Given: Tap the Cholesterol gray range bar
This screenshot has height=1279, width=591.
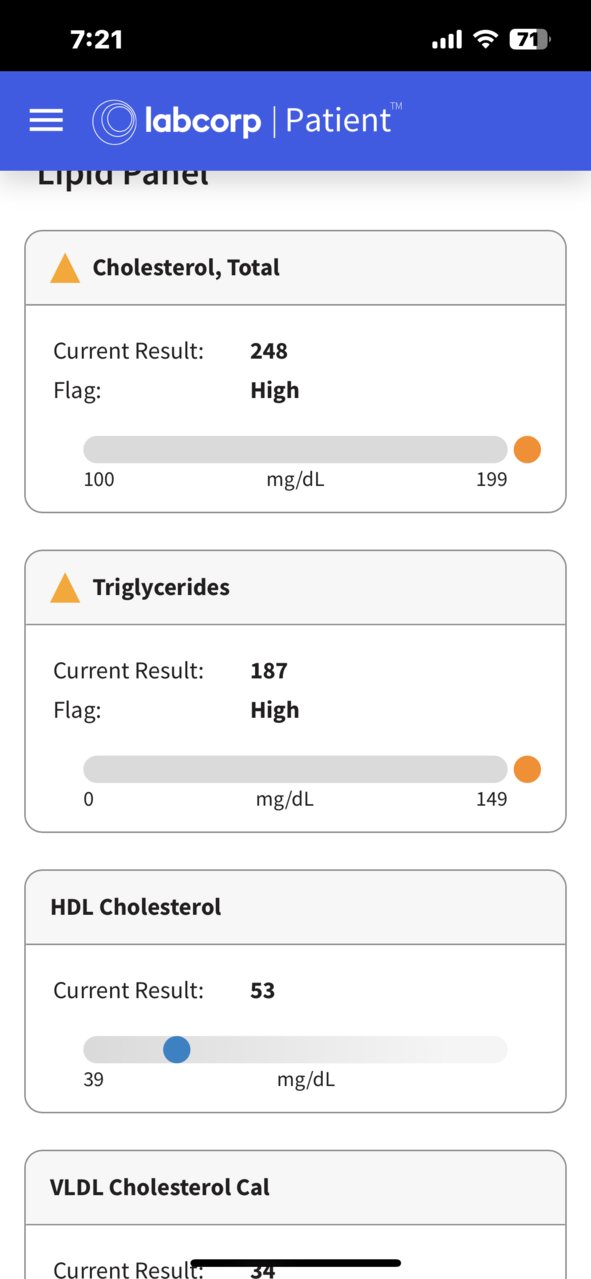Looking at the screenshot, I should tap(295, 450).
